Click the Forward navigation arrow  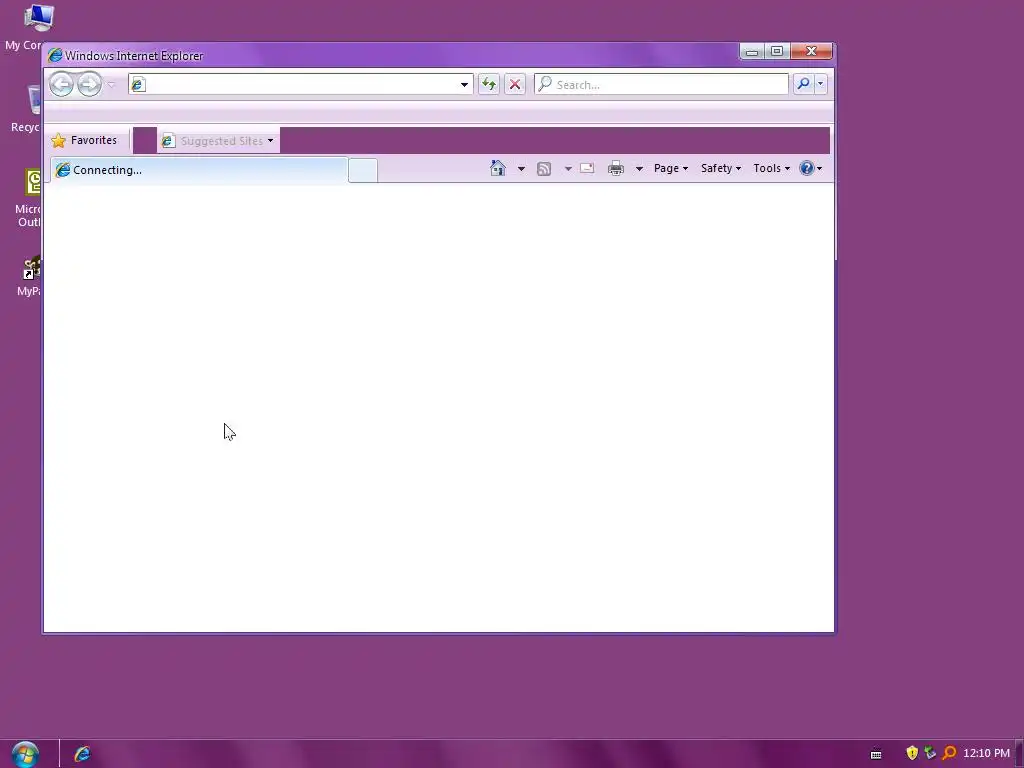(89, 84)
